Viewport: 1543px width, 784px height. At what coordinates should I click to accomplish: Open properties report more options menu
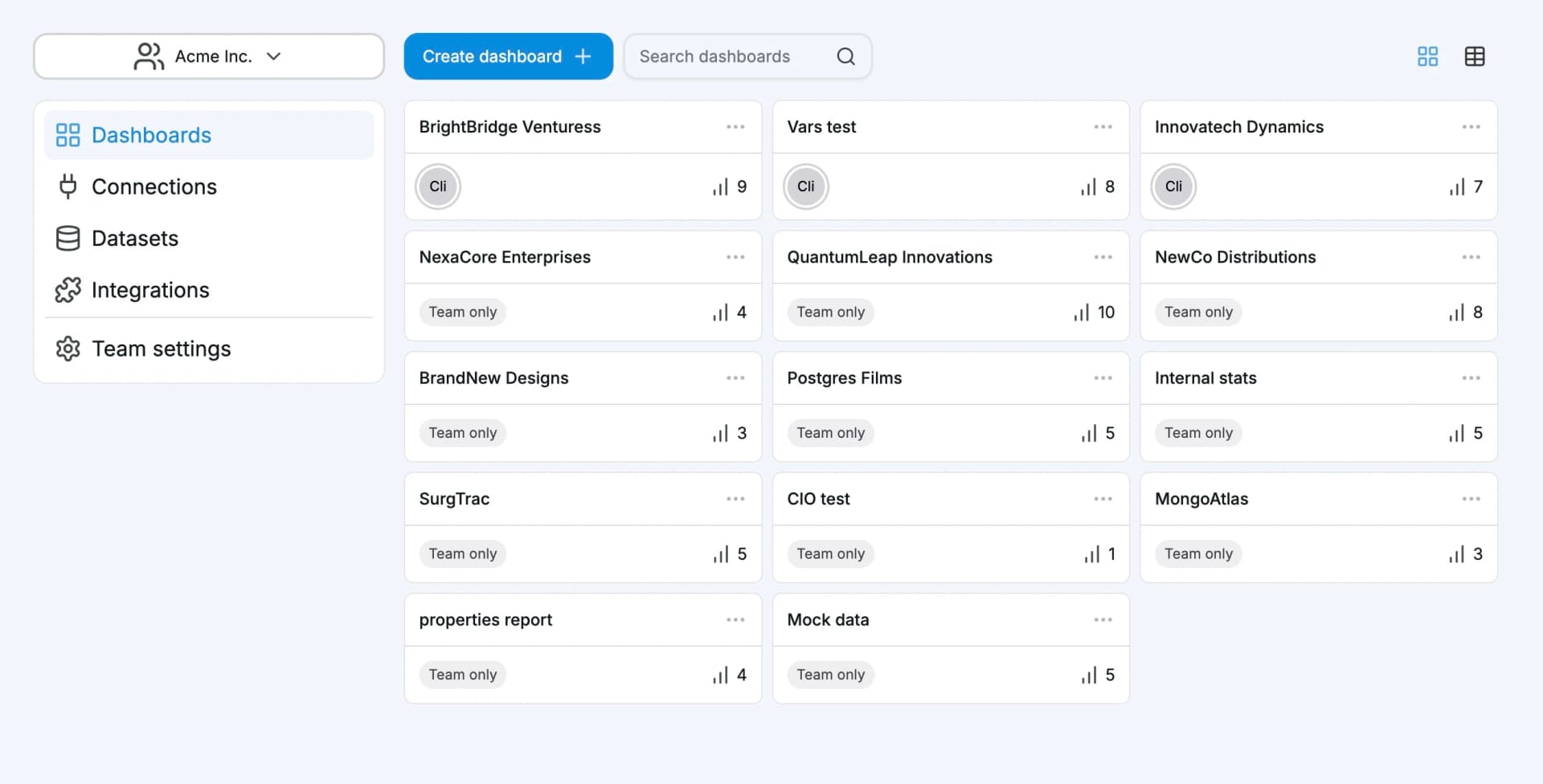tap(735, 620)
